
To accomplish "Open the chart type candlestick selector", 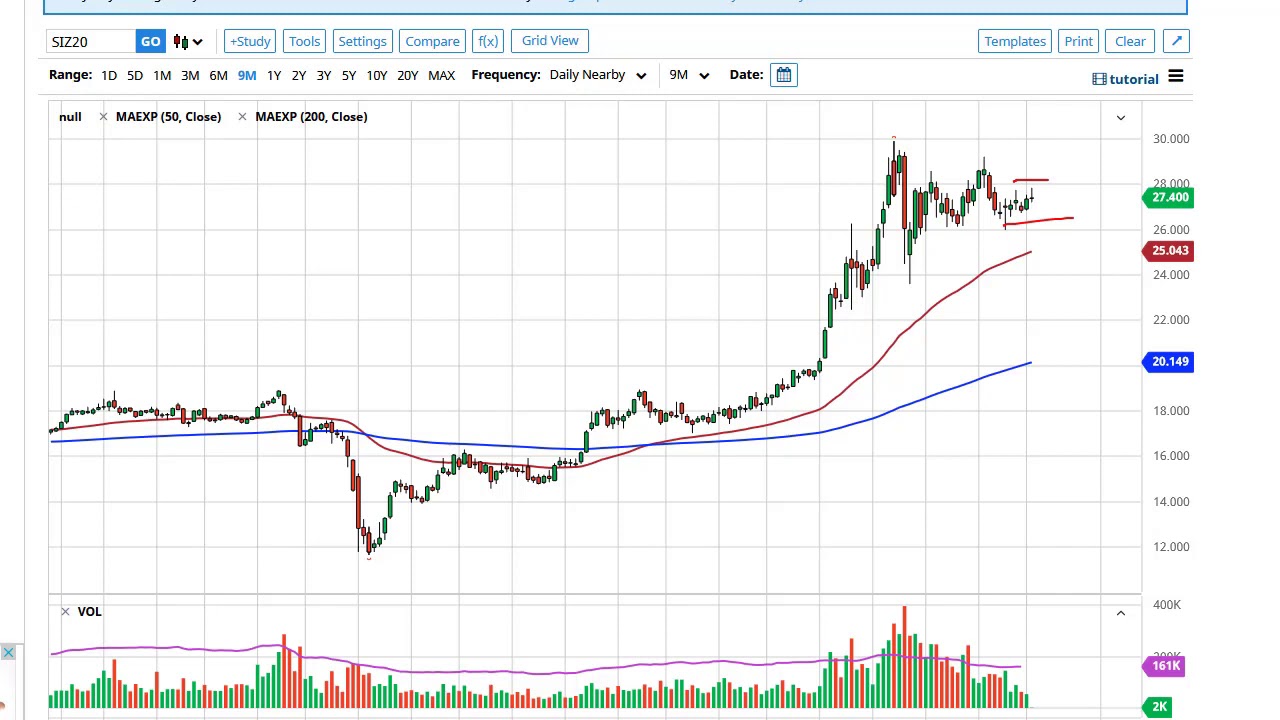I will 188,41.
